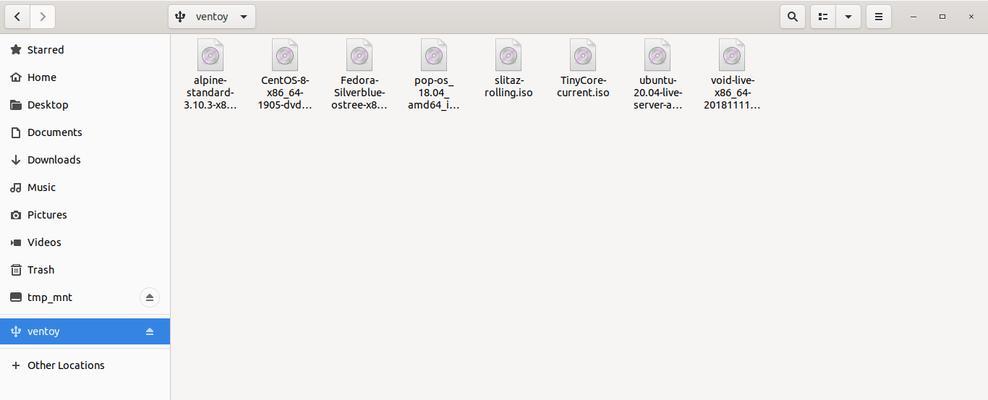Screen dimensions: 988x400
Task: Select the ubuntu-20.04 live server ISO icon
Action: click(x=657, y=55)
